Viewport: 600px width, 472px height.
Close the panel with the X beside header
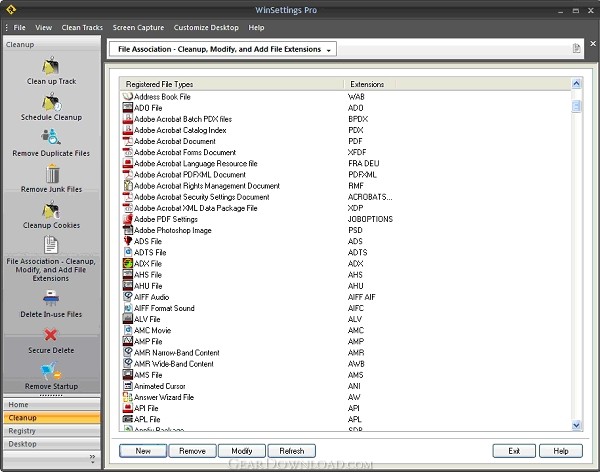[593, 44]
